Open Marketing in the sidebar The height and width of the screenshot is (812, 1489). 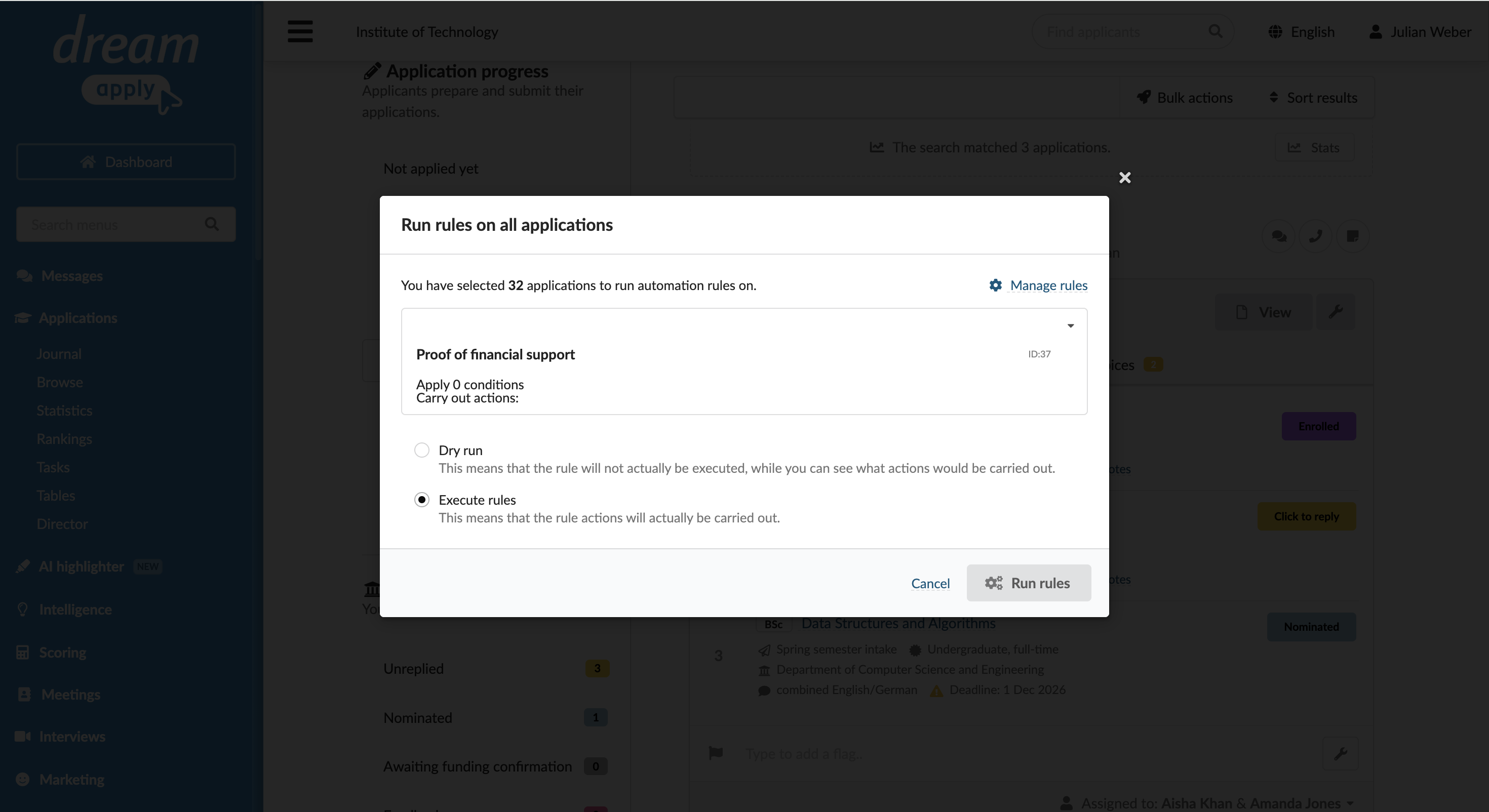click(72, 779)
